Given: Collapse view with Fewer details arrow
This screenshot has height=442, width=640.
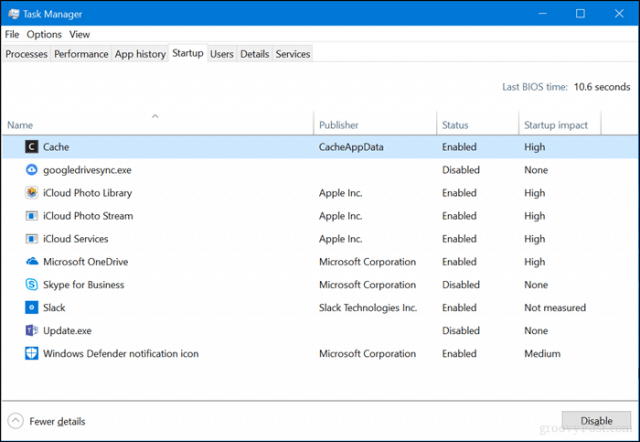Looking at the screenshot, I should [x=16, y=421].
